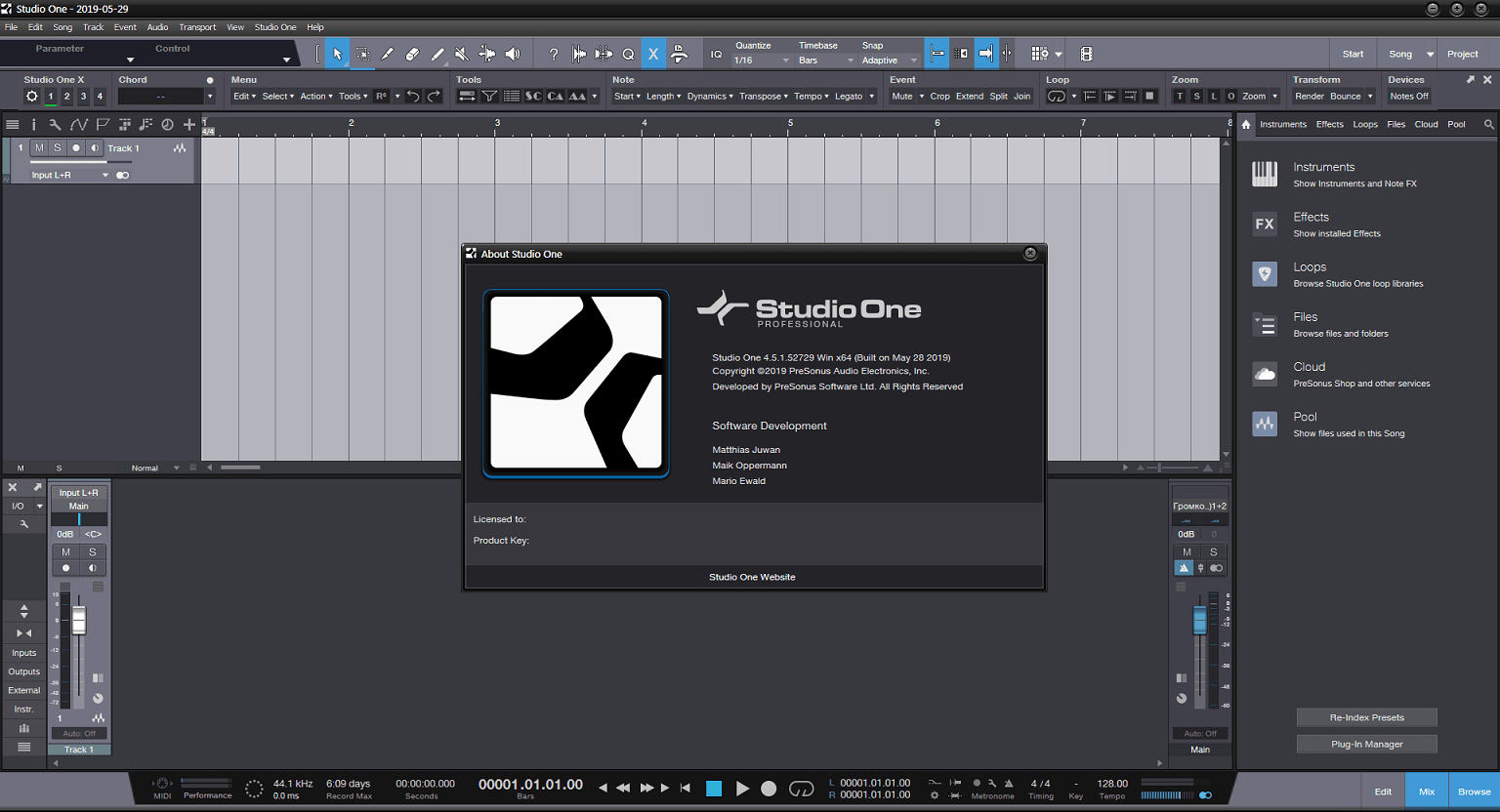Select the Arrow tool in the toolbar

pyautogui.click(x=337, y=55)
